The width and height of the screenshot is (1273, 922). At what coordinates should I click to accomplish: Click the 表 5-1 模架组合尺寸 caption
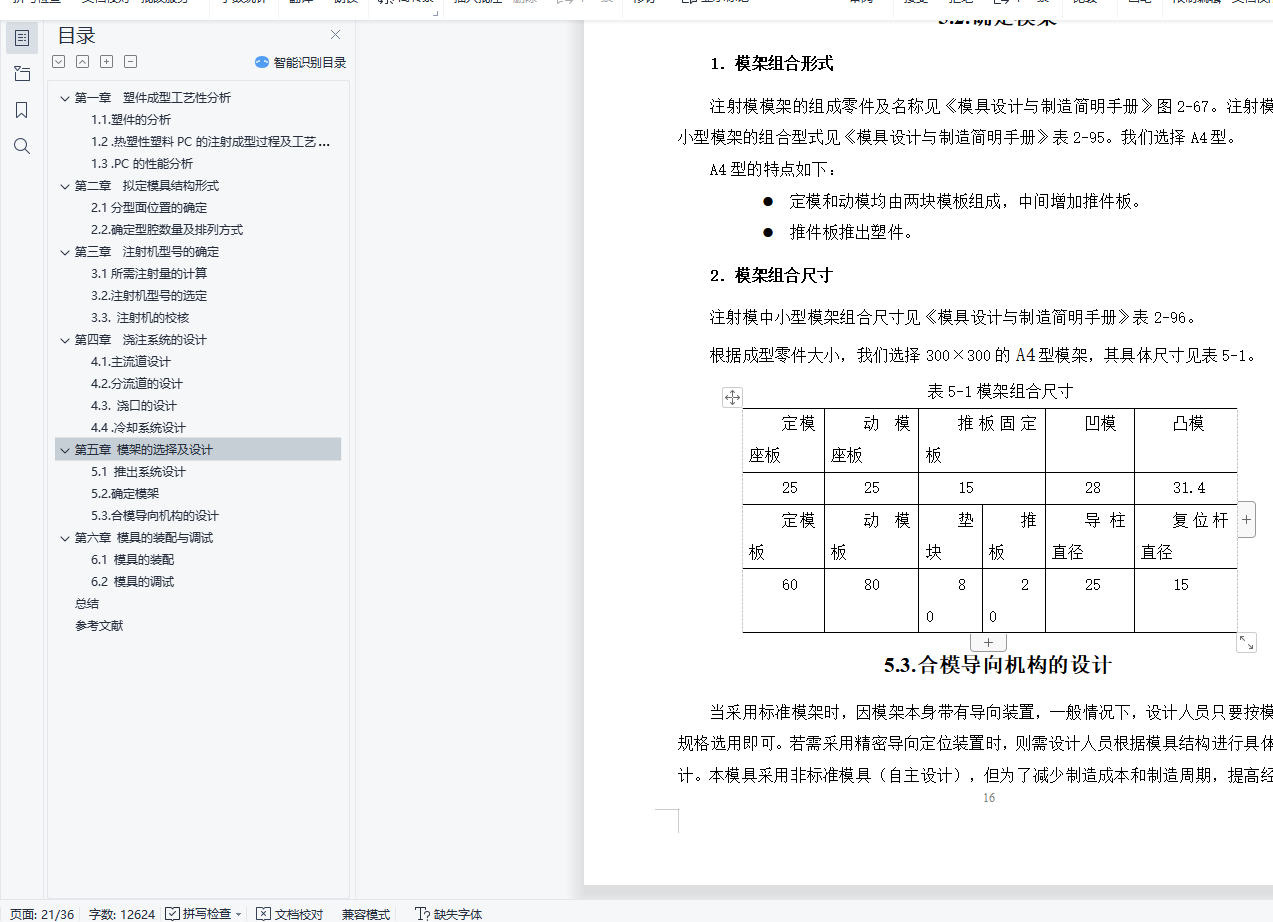(1000, 390)
